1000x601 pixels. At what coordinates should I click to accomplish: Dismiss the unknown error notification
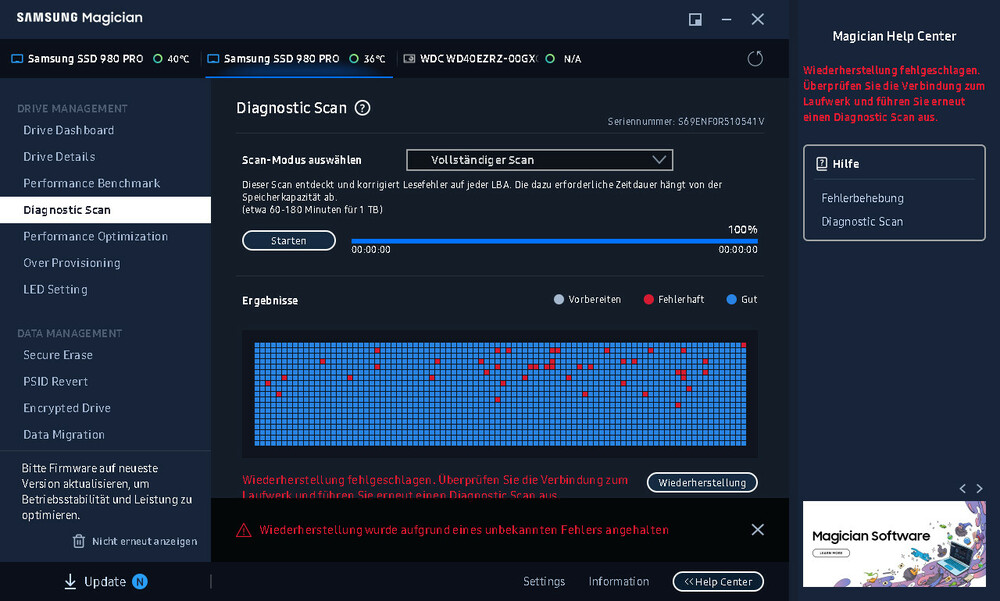(757, 530)
